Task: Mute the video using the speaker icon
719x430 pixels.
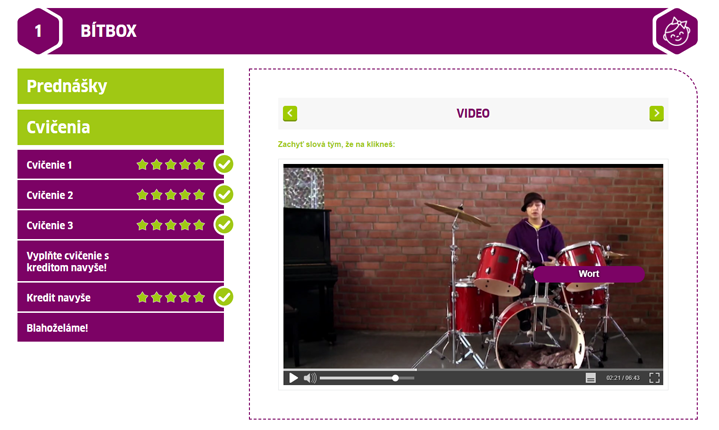Action: (310, 378)
